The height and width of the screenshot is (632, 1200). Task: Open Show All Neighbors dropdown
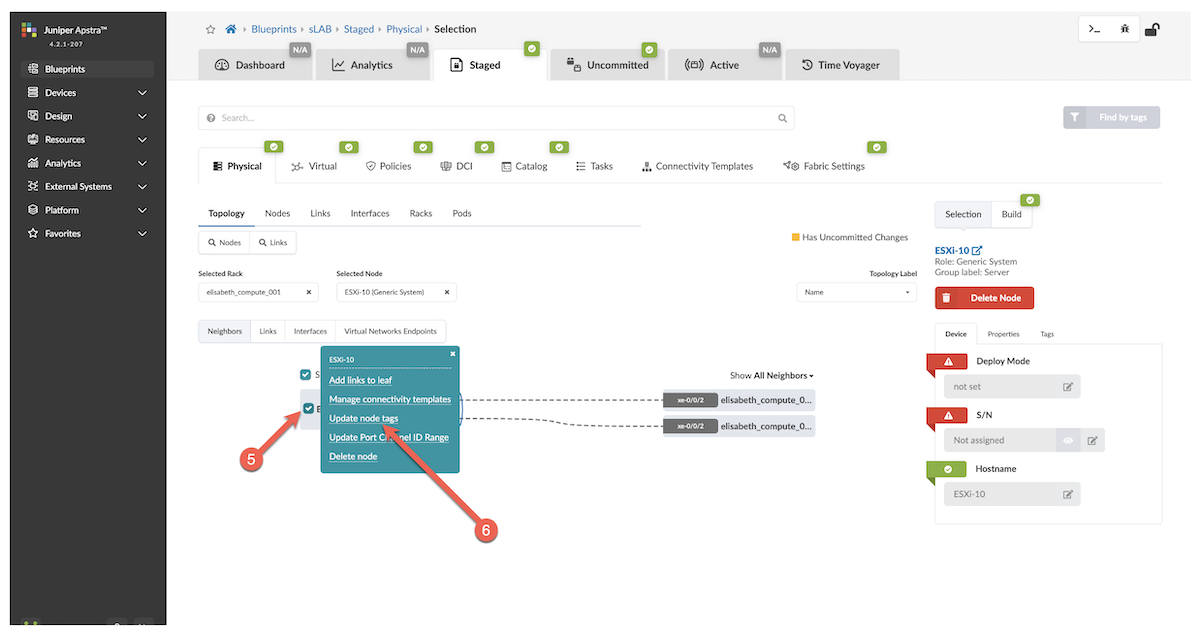pyautogui.click(x=771, y=376)
